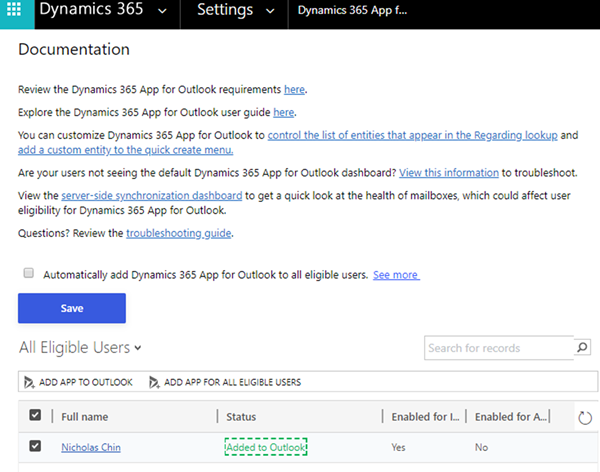The width and height of the screenshot is (600, 472).
Task: Open the Nicholas Chin user link
Action: [x=91, y=447]
